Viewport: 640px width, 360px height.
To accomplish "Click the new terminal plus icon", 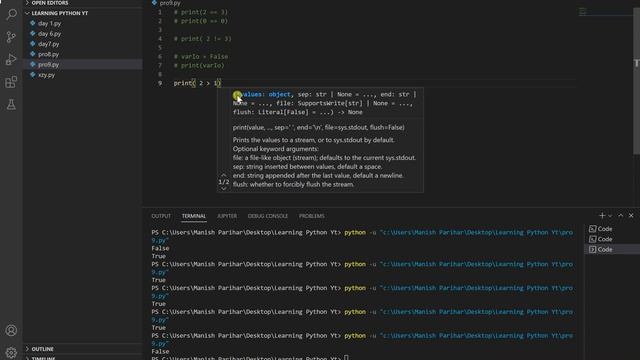I will (x=602, y=216).
